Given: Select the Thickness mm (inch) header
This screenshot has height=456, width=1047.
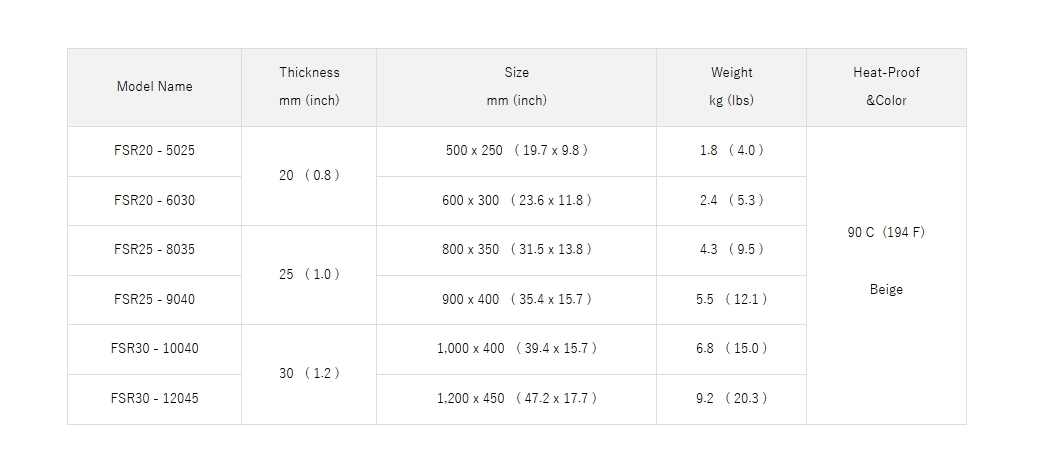Looking at the screenshot, I should click(309, 87).
